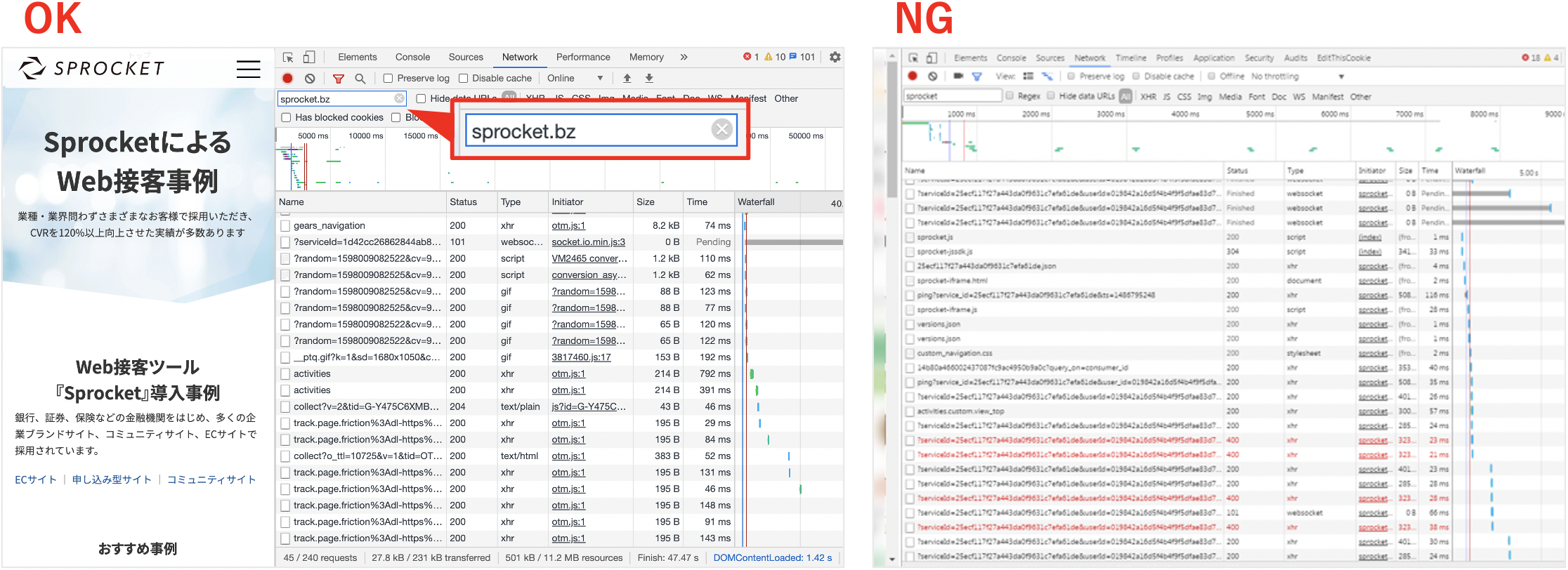This screenshot has height=570, width=1568.
Task: Click the inspect element icon in OK panel
Action: [288, 58]
